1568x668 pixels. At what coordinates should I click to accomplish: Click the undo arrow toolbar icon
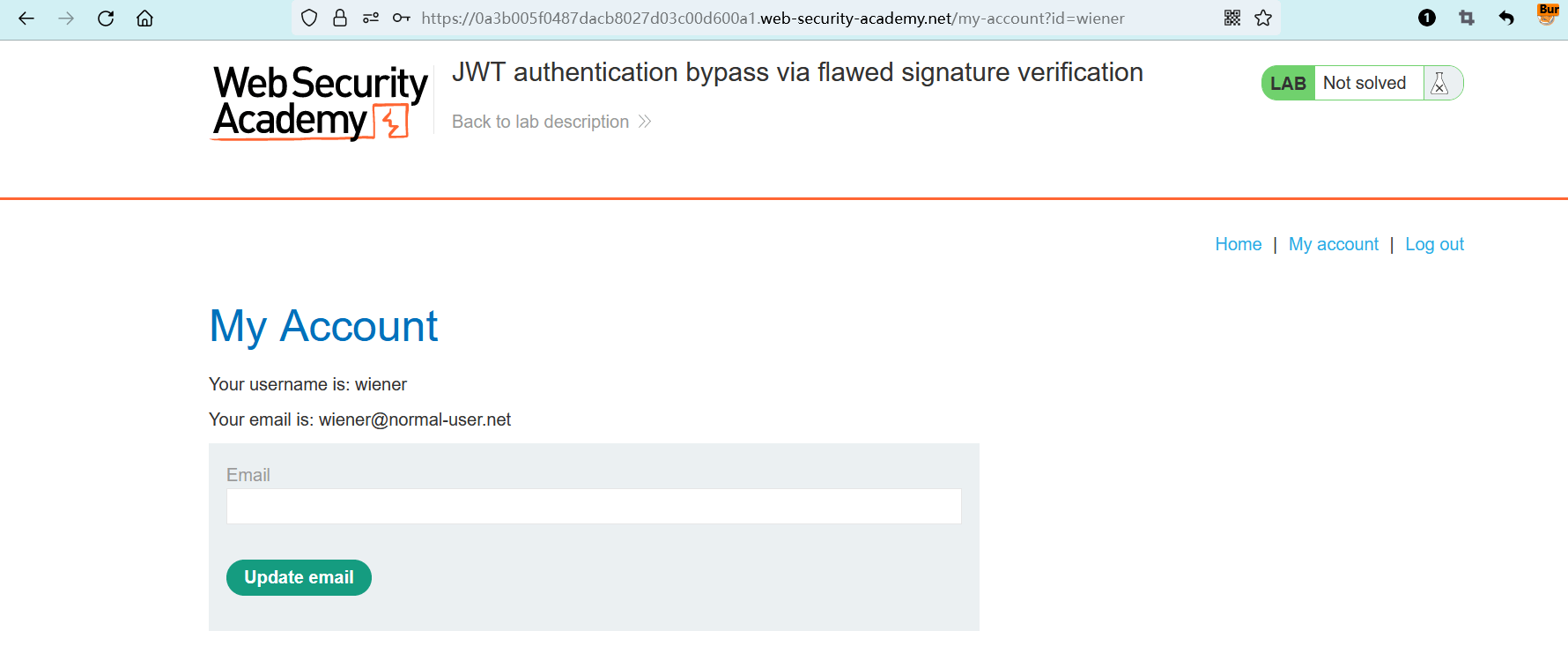point(1506,19)
